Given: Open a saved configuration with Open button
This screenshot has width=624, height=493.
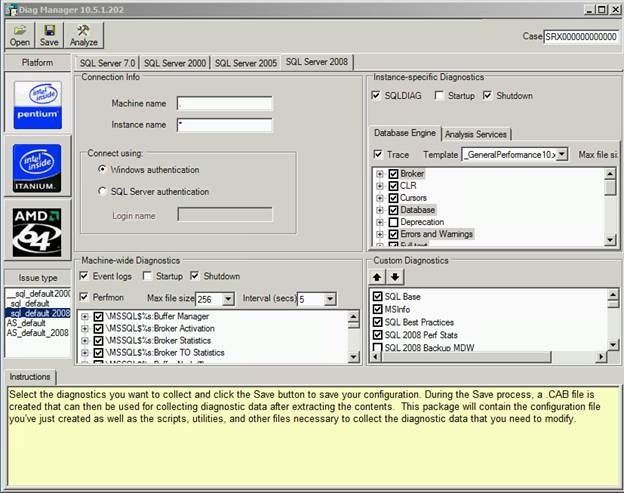Looking at the screenshot, I should click(20, 35).
